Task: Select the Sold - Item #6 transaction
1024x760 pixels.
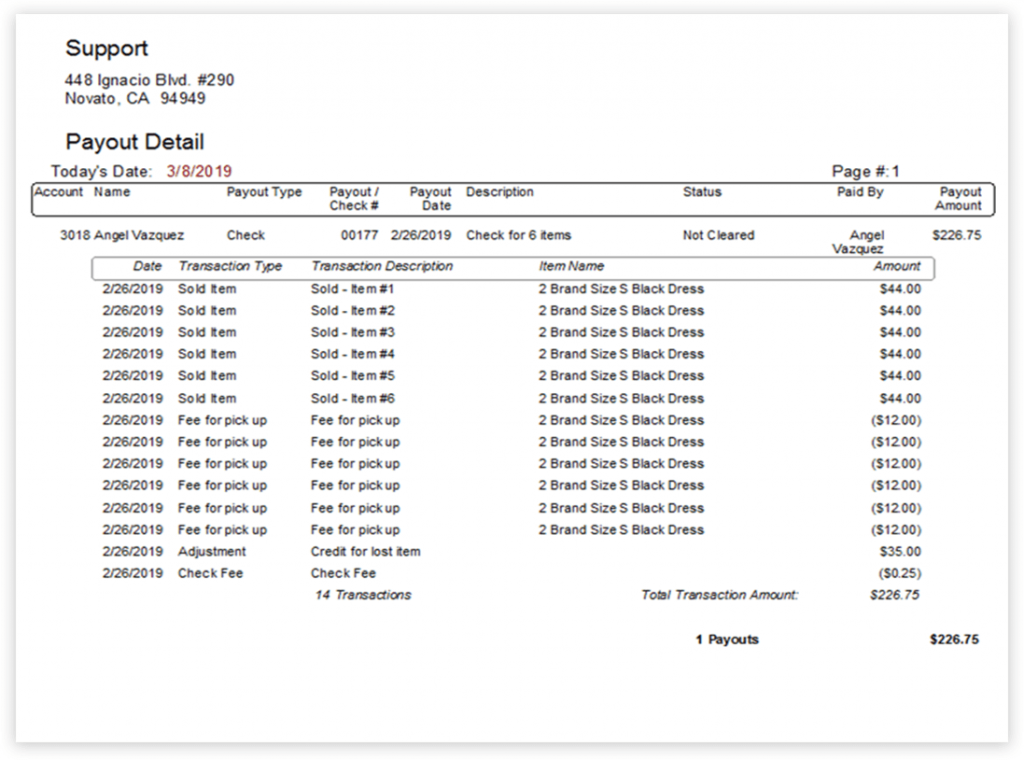Action: pos(353,398)
